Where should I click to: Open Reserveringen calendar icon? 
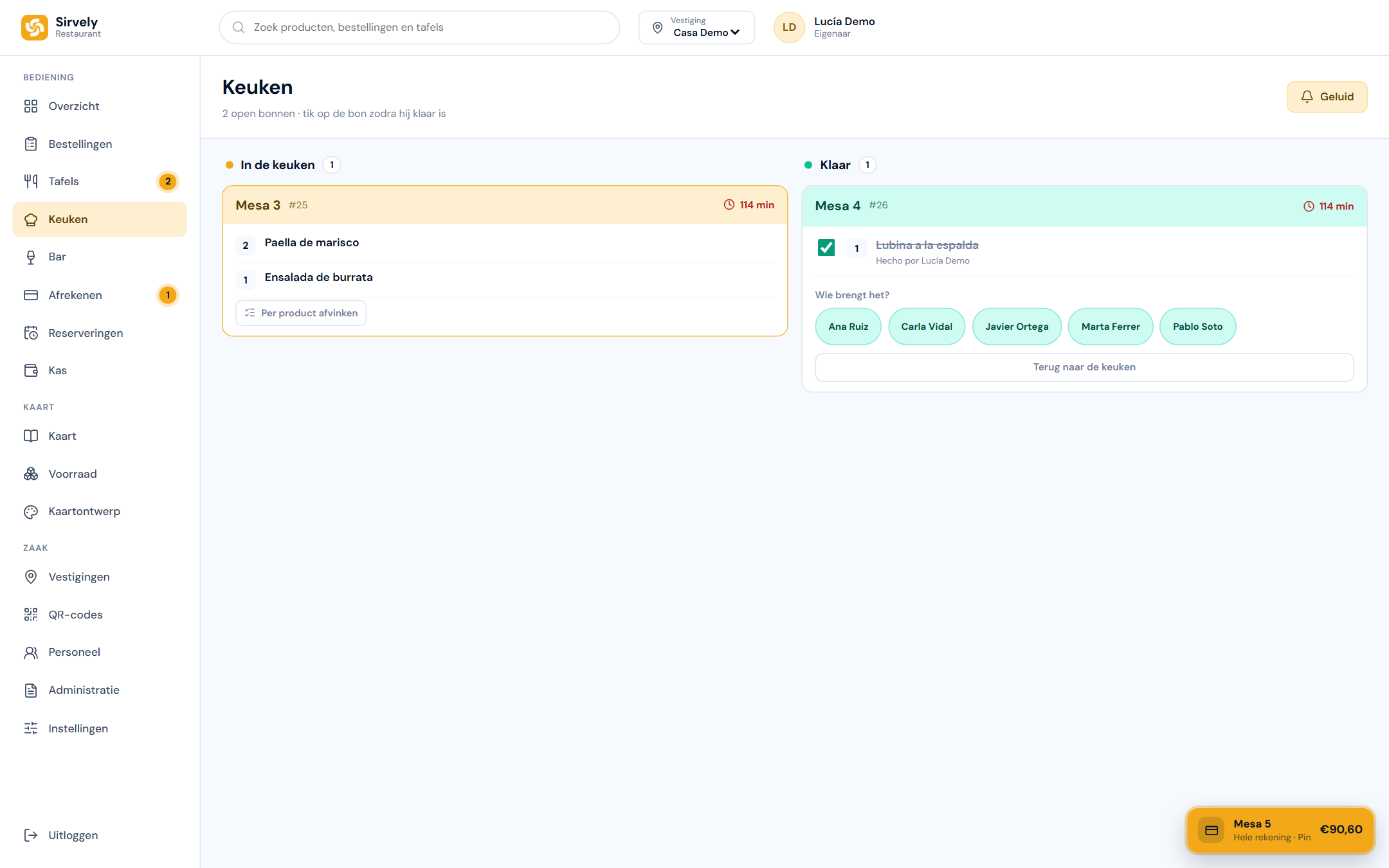[31, 333]
